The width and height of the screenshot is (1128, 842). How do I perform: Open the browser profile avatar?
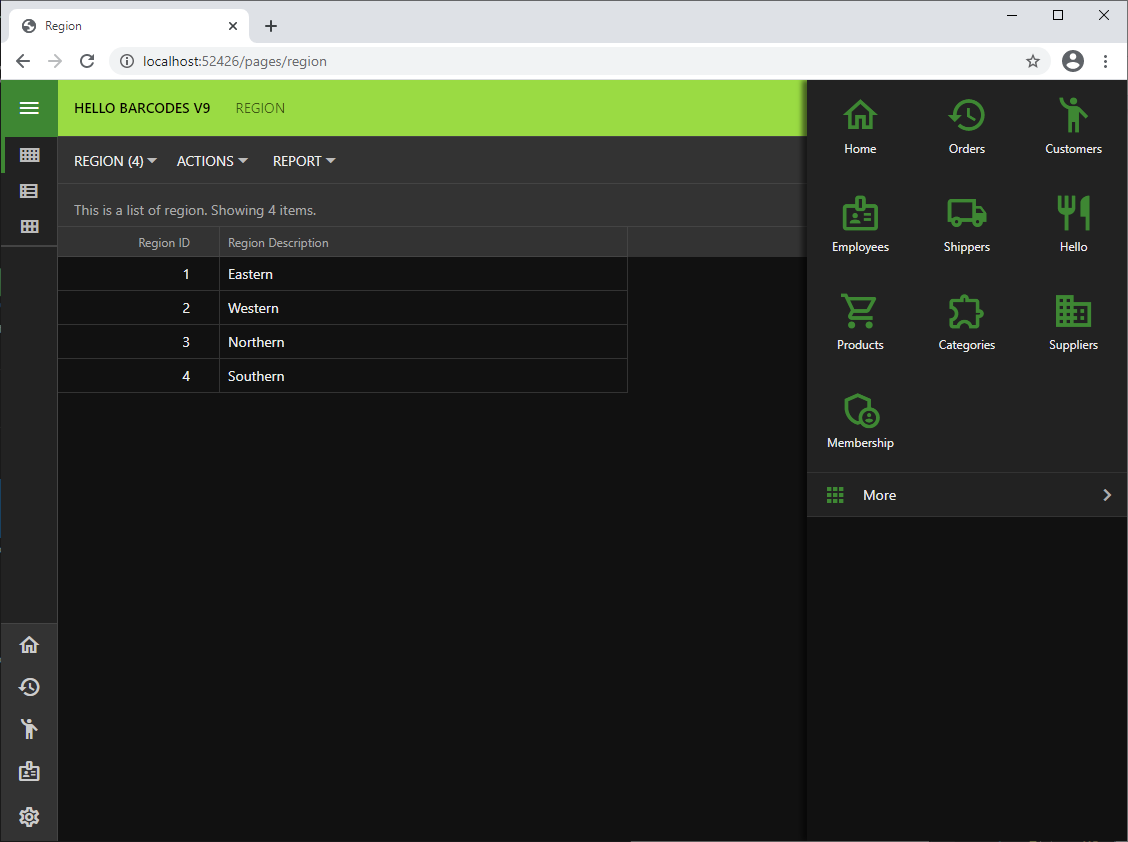(x=1073, y=61)
